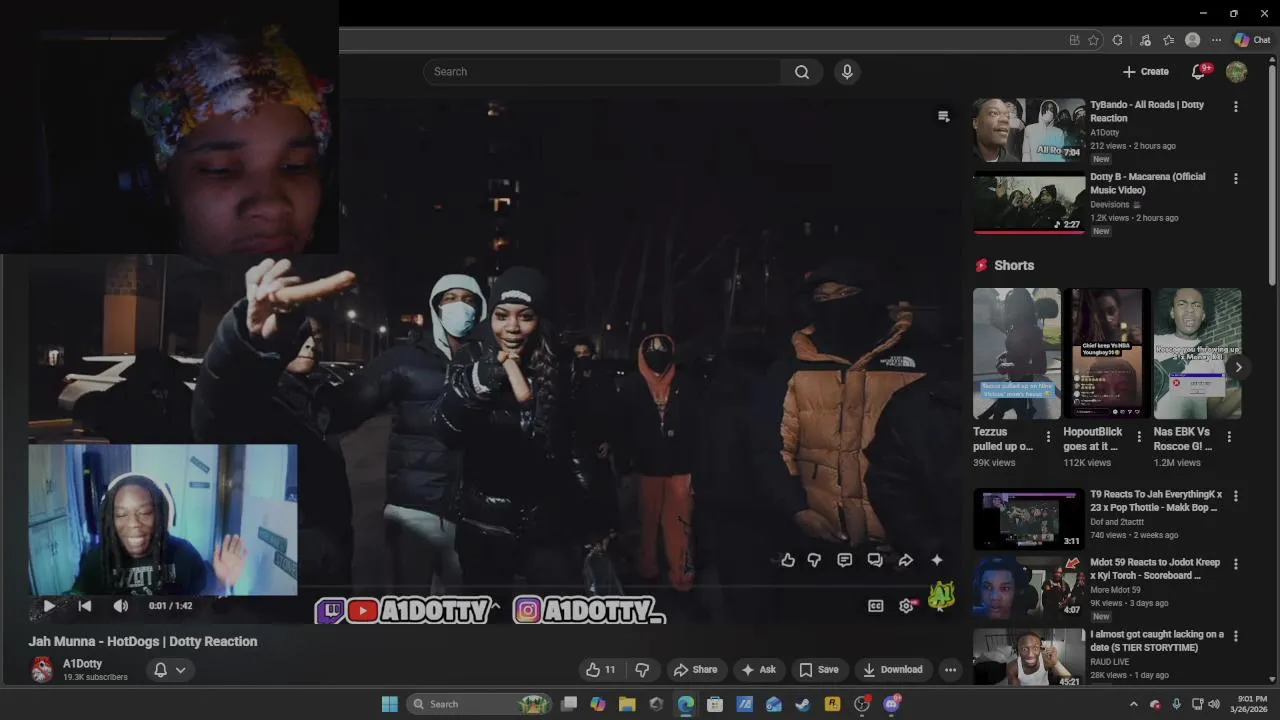
Task: Open the A1Dotty channel name link
Action: pyautogui.click(x=82, y=664)
